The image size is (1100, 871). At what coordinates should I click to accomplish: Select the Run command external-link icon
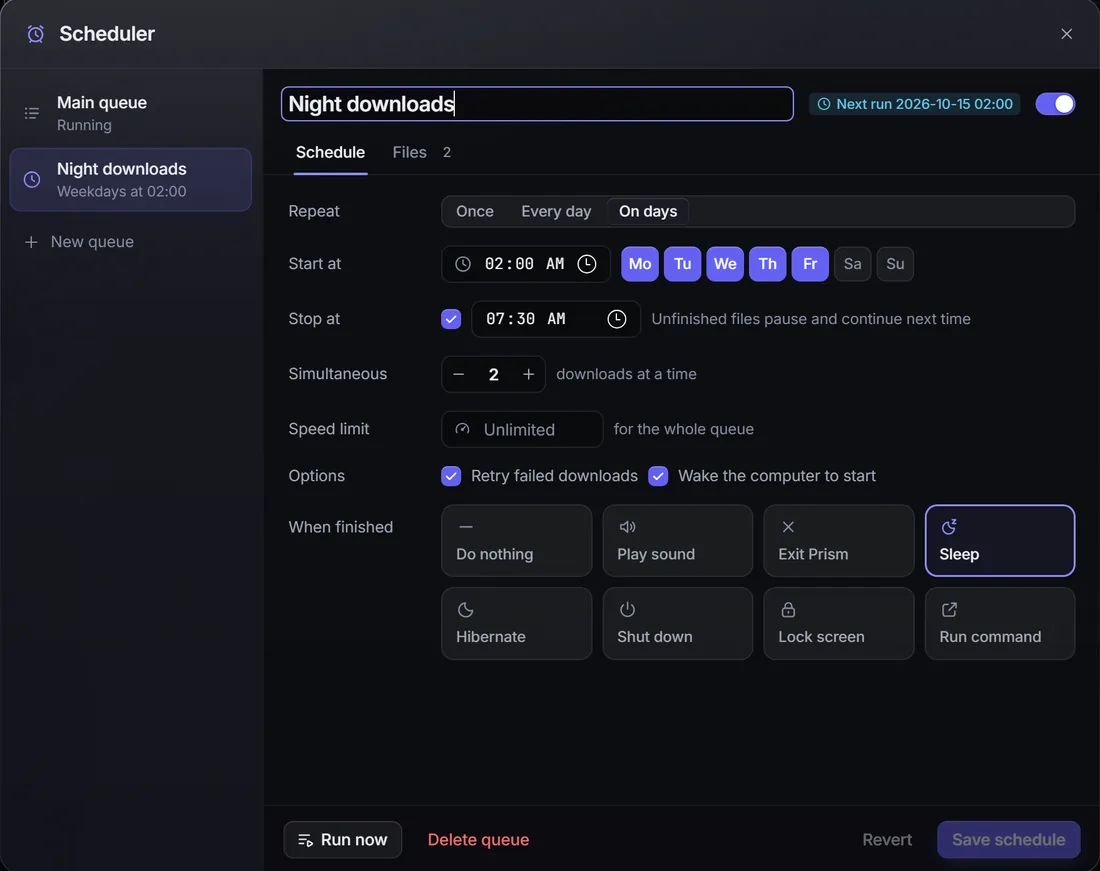tap(948, 609)
